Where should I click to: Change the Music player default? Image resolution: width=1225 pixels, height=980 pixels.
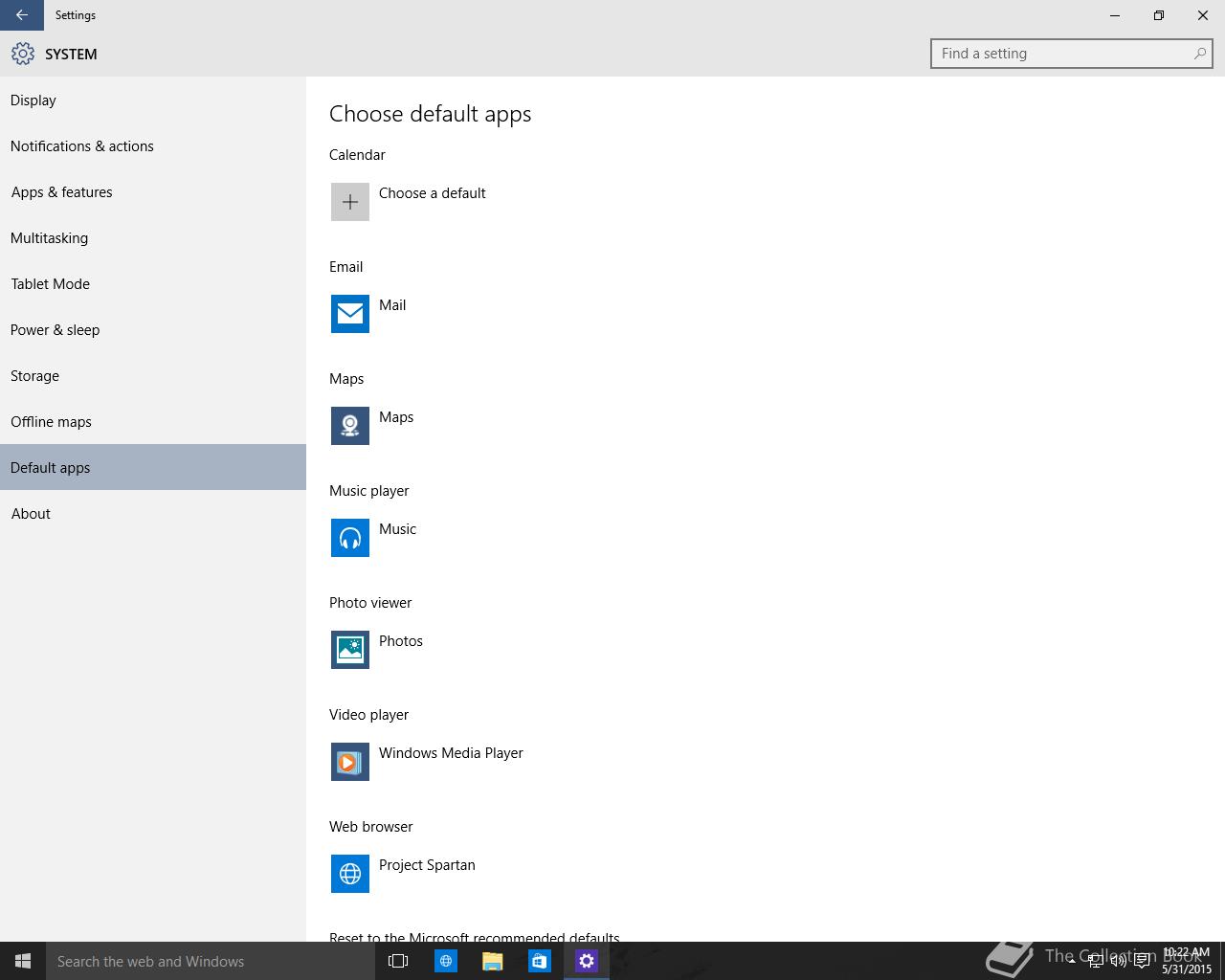click(397, 529)
